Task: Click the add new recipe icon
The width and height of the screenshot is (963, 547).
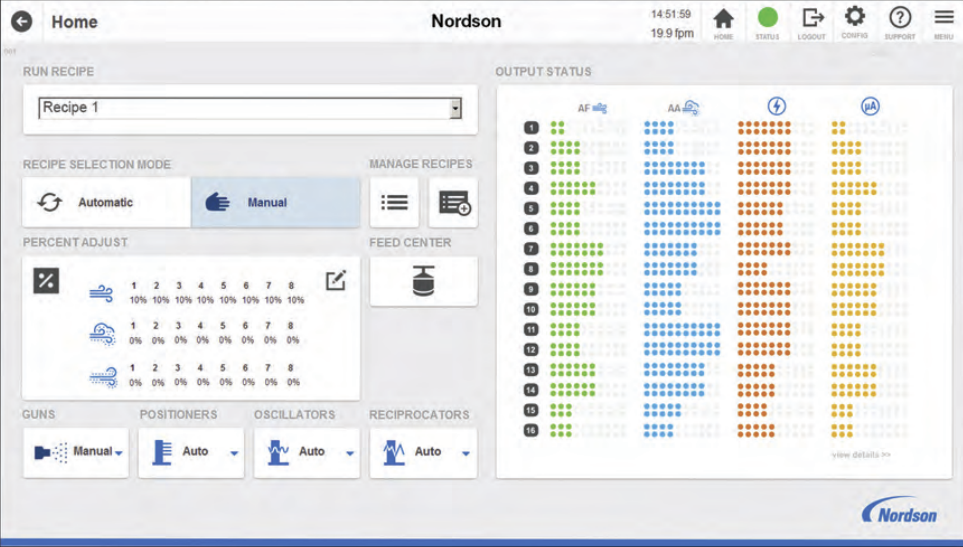Action: tap(453, 202)
